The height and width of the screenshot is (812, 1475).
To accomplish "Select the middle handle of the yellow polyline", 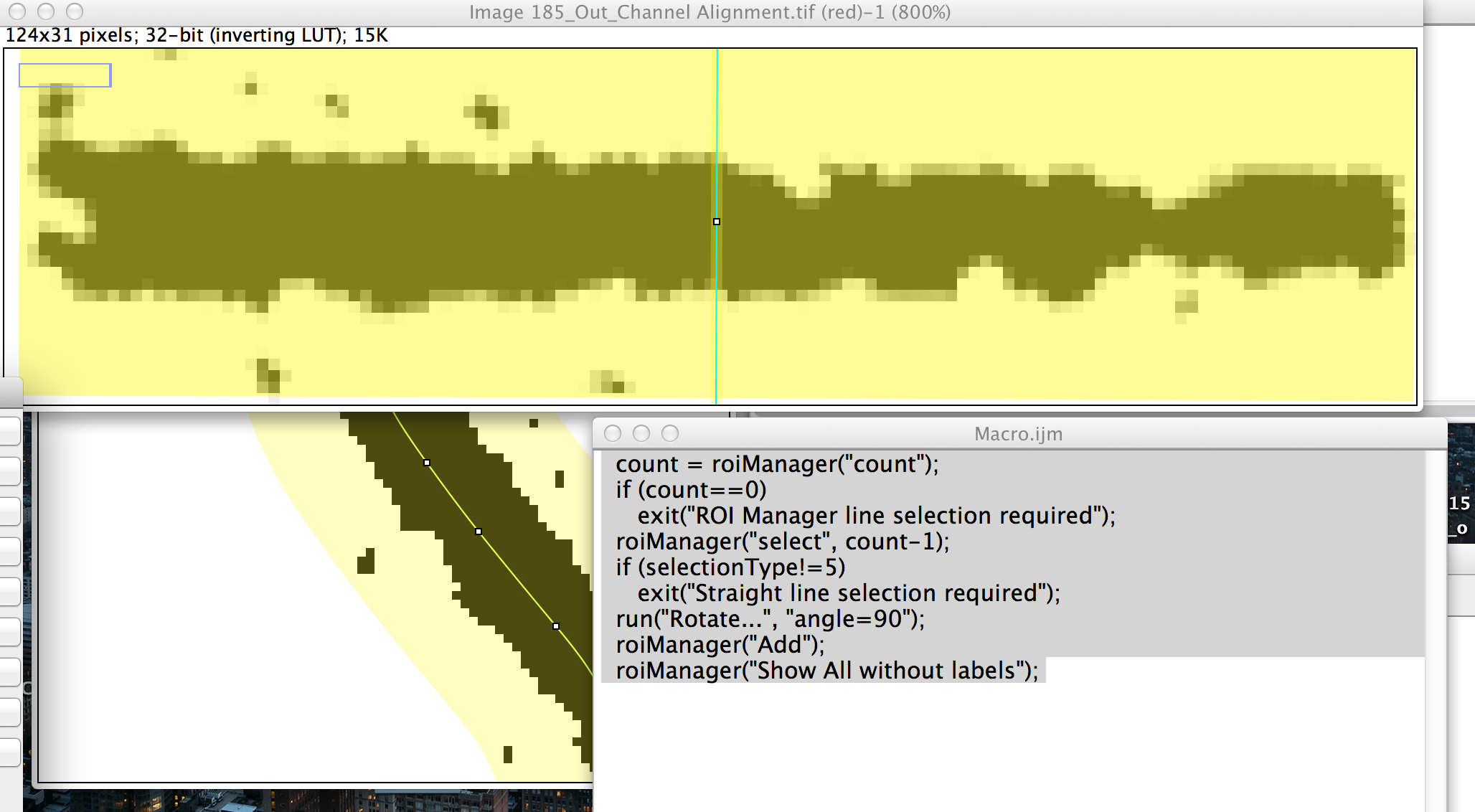I will [x=479, y=532].
